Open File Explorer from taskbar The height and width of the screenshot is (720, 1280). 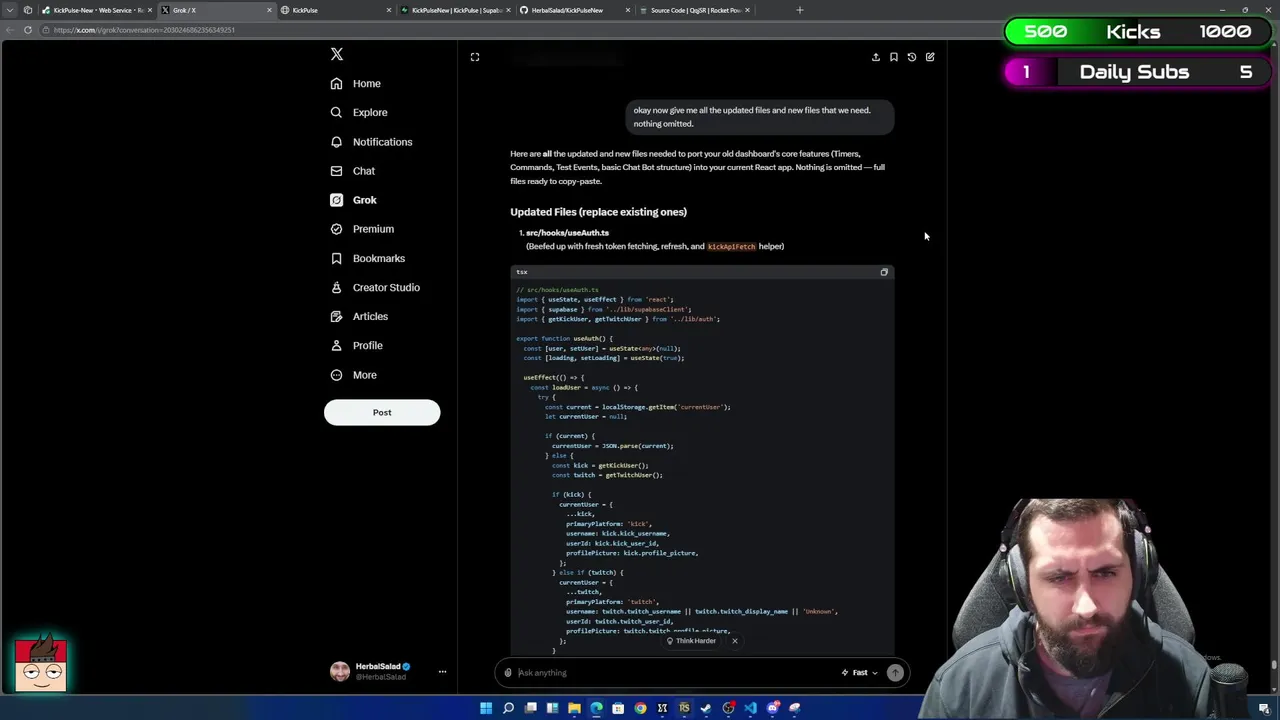click(574, 708)
